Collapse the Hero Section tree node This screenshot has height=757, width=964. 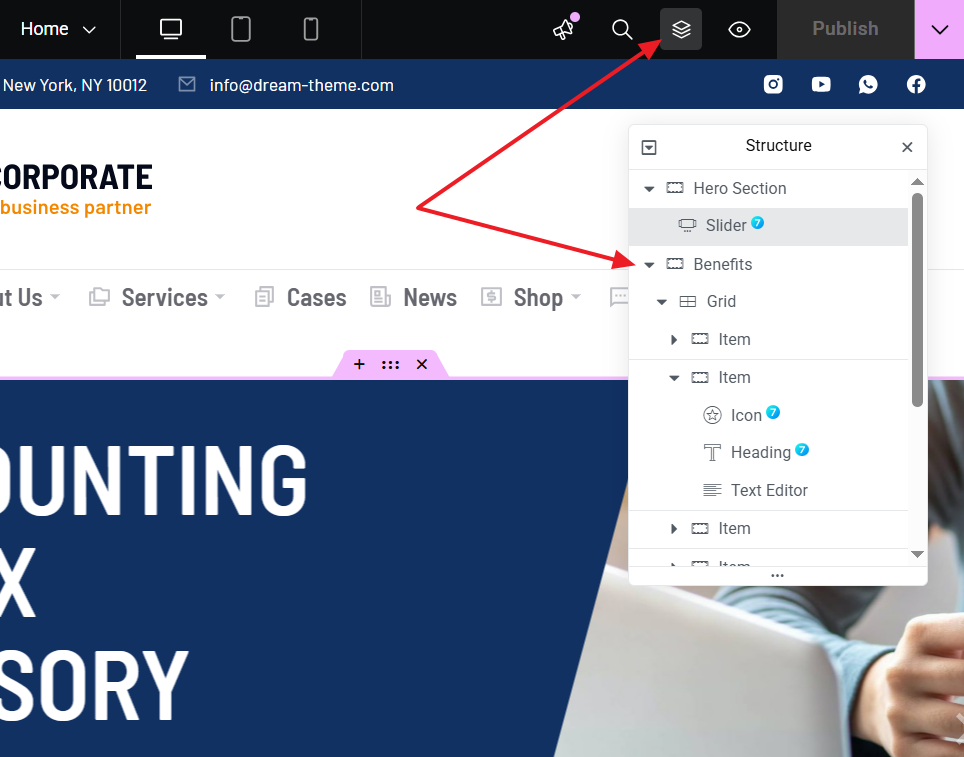pos(649,189)
